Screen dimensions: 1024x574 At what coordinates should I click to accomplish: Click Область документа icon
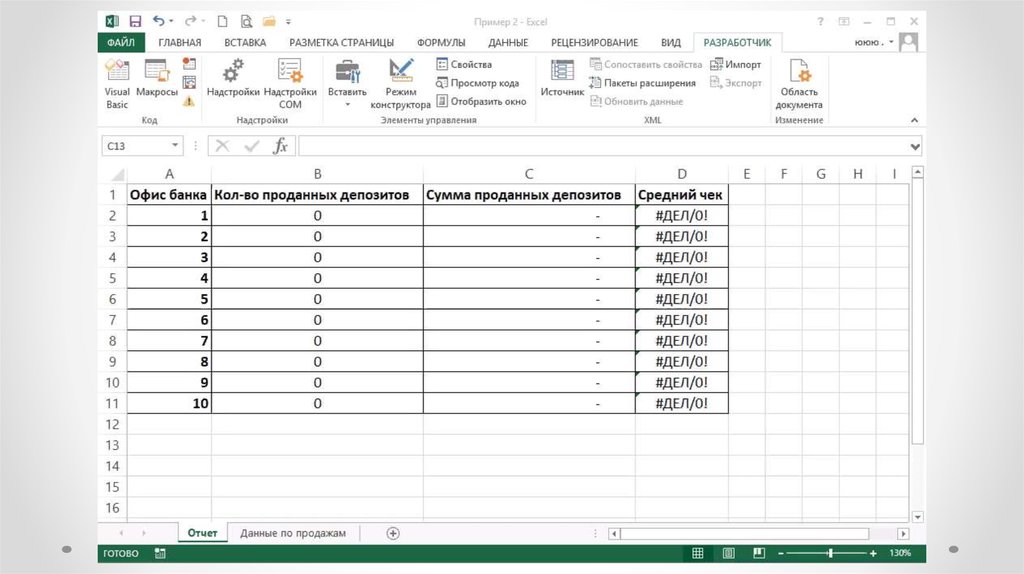(799, 82)
